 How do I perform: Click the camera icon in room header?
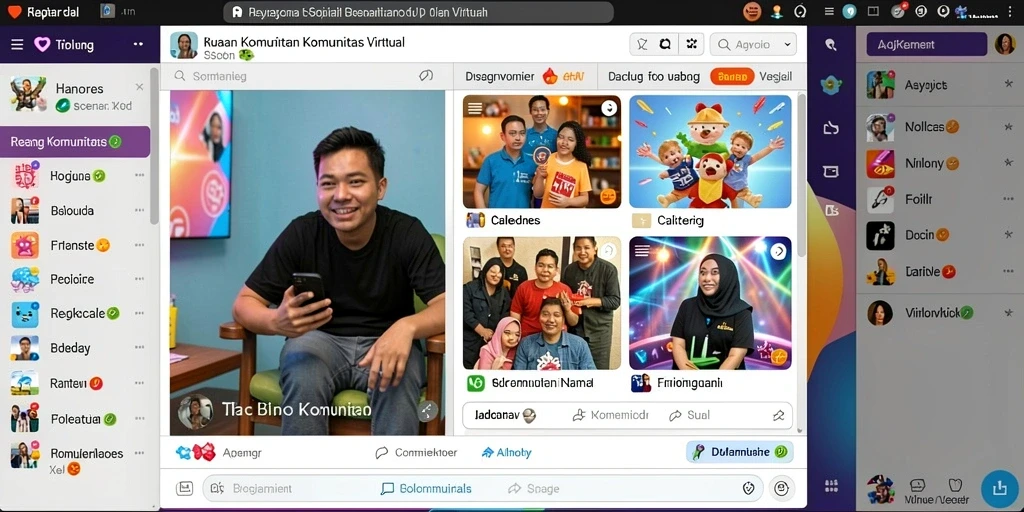(665, 44)
